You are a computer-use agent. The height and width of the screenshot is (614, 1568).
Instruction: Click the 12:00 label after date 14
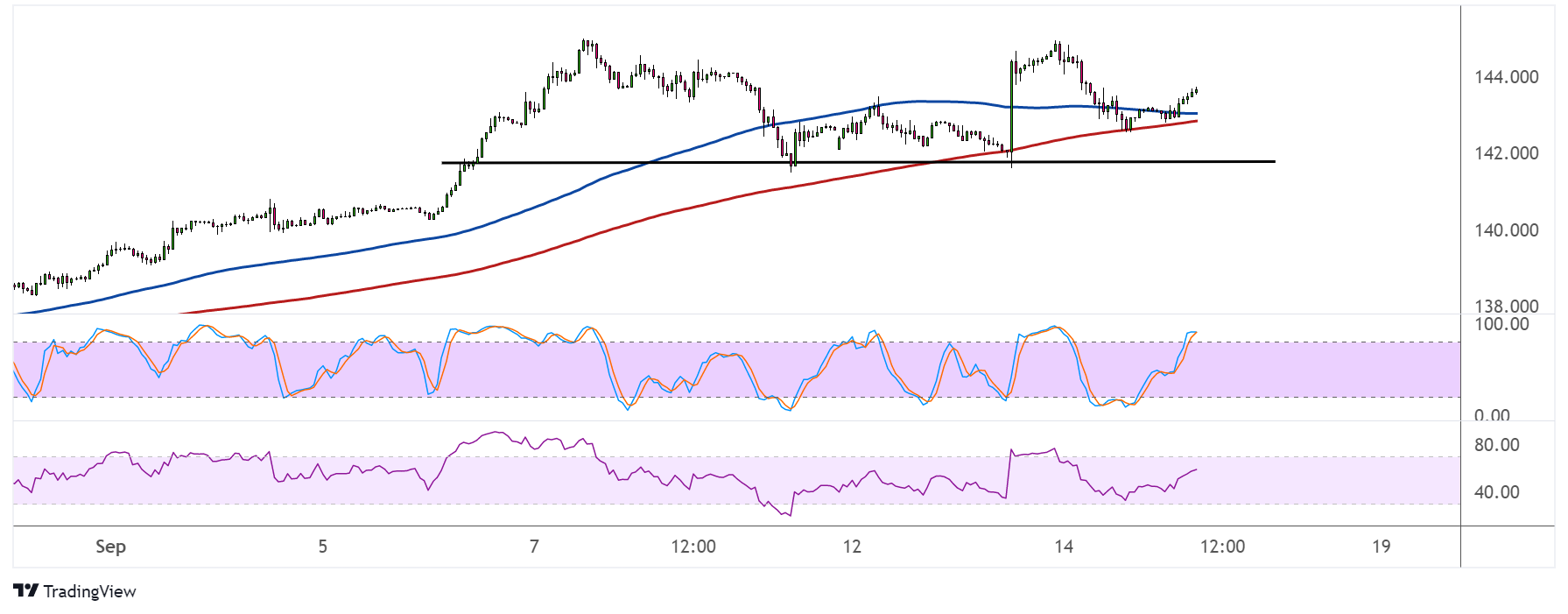coord(1222,547)
